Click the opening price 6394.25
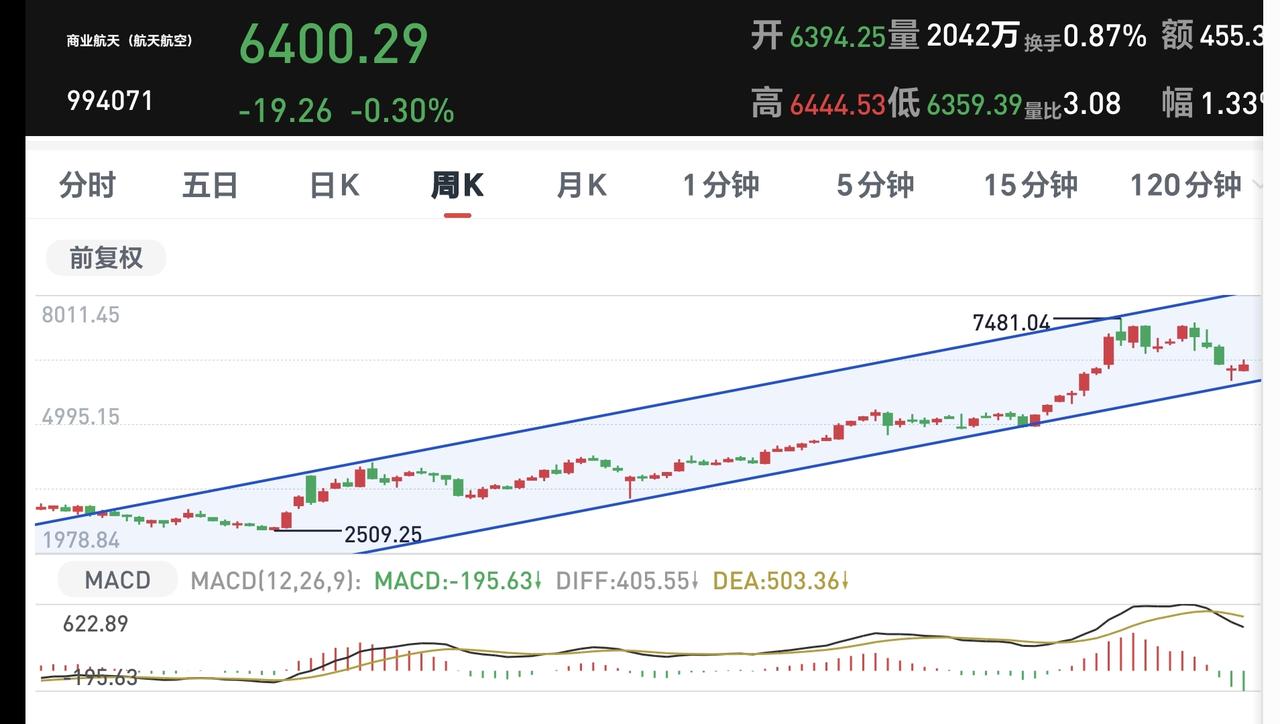Screen dimensions: 1280x724 click(x=838, y=37)
